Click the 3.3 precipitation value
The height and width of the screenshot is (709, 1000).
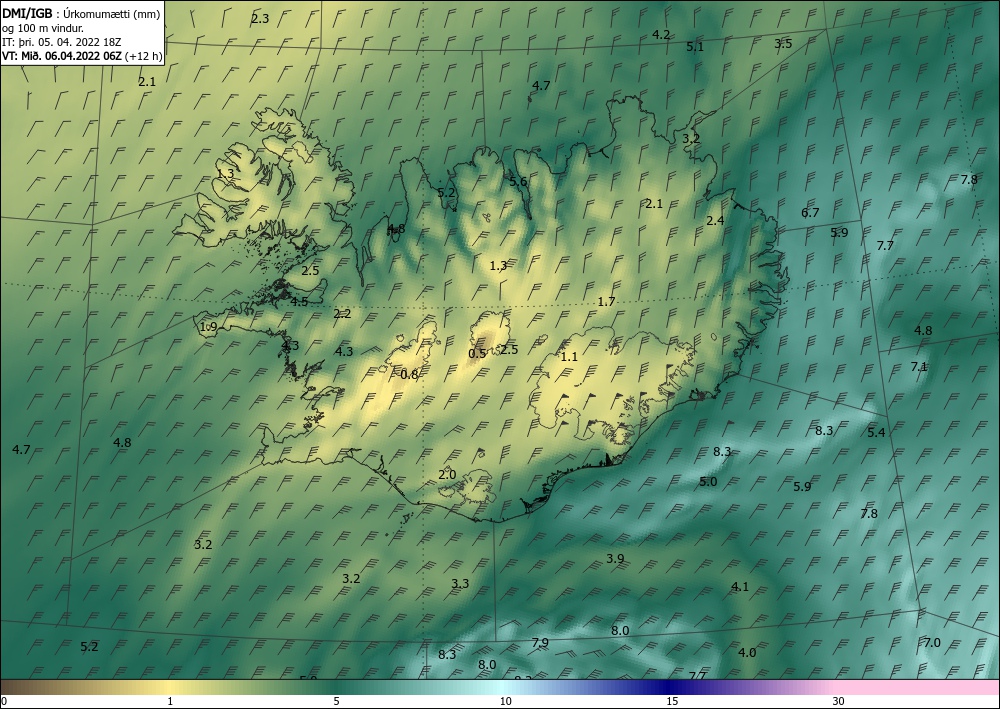click(460, 583)
